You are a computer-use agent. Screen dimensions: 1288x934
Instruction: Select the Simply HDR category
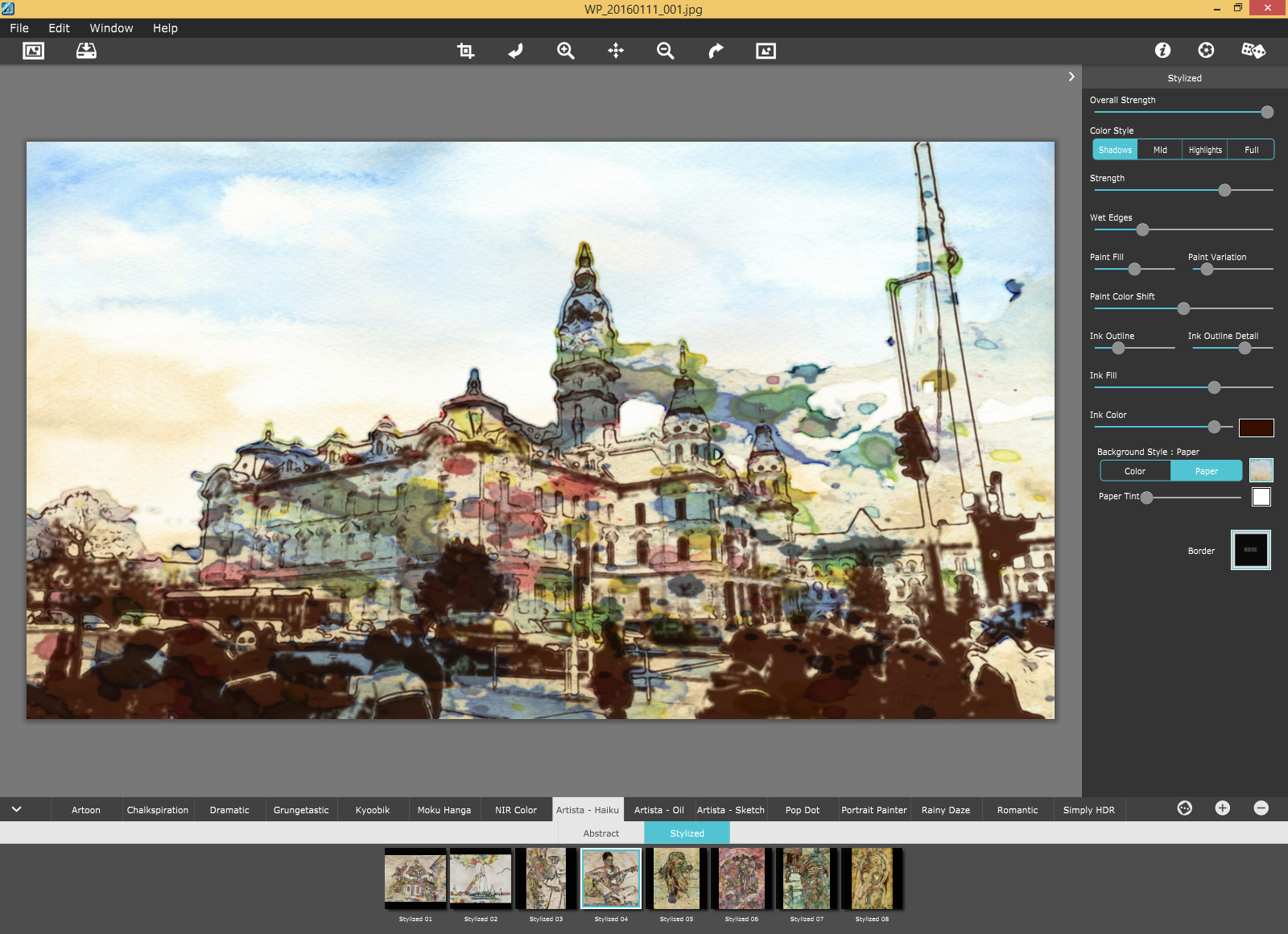tap(1089, 810)
